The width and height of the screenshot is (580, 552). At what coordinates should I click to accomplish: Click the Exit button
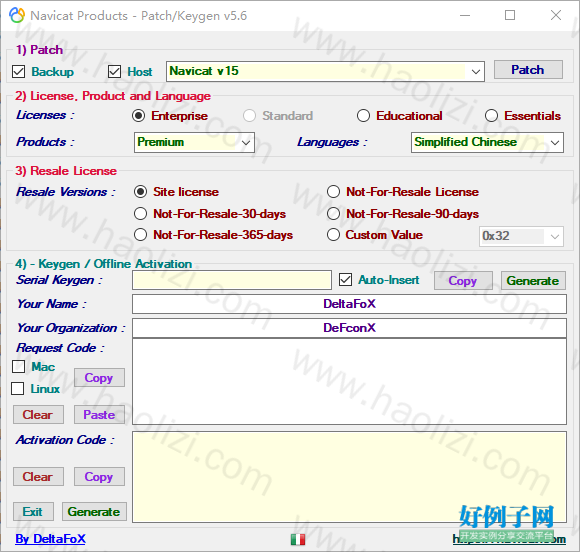(33, 511)
